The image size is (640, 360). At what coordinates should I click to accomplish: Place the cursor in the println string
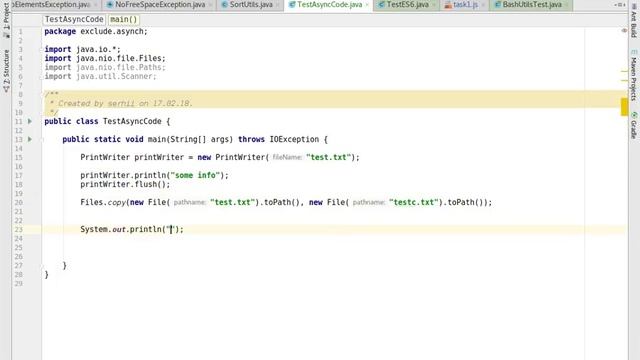171,229
